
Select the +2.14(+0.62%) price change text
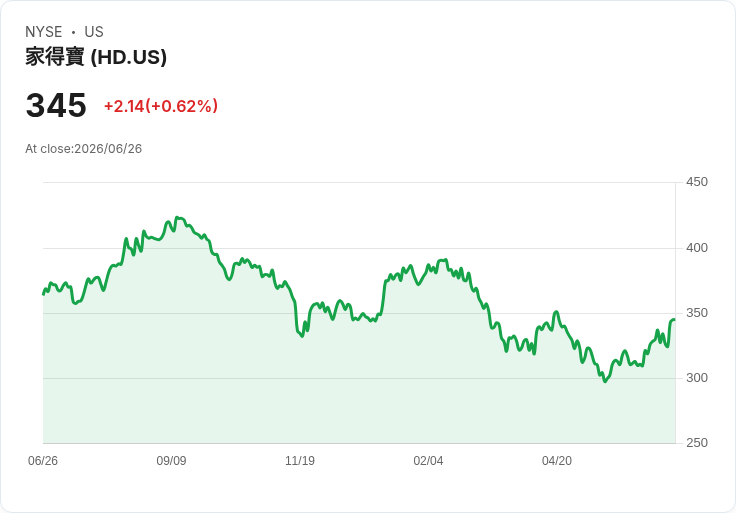[x=161, y=106]
